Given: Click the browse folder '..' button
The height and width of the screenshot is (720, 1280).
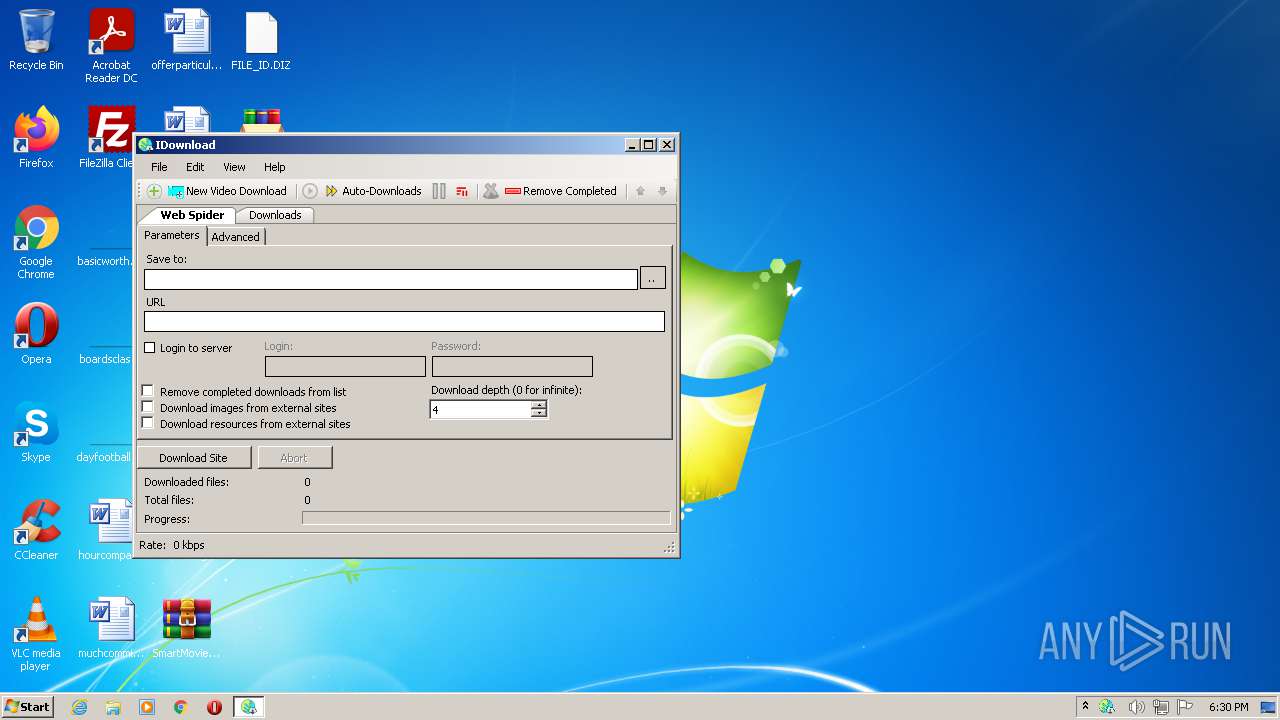Looking at the screenshot, I should tap(652, 279).
